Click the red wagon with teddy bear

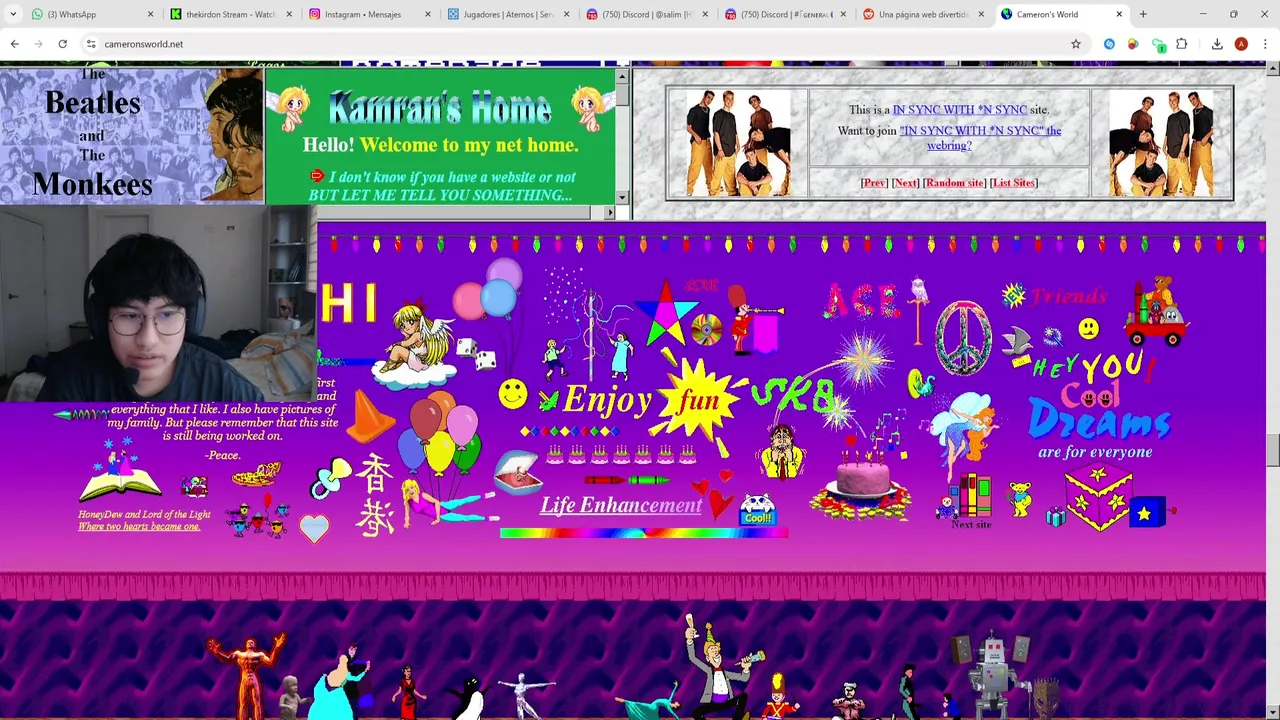[1158, 312]
